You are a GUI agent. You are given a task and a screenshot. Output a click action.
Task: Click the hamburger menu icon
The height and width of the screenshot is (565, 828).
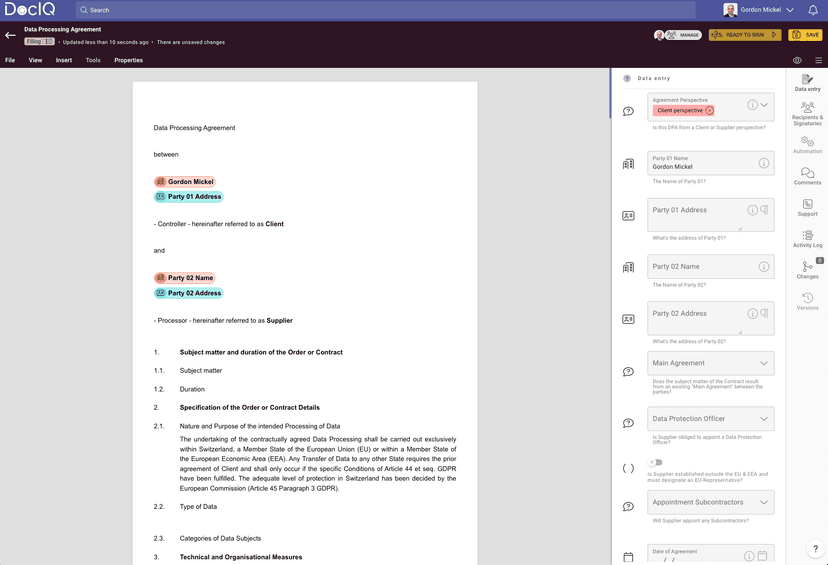point(818,60)
